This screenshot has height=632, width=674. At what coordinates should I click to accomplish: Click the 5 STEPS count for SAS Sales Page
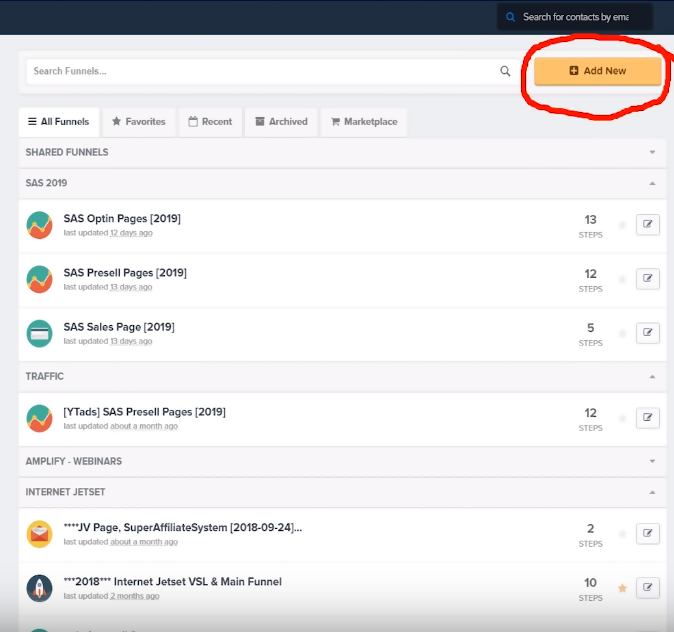pyautogui.click(x=591, y=335)
